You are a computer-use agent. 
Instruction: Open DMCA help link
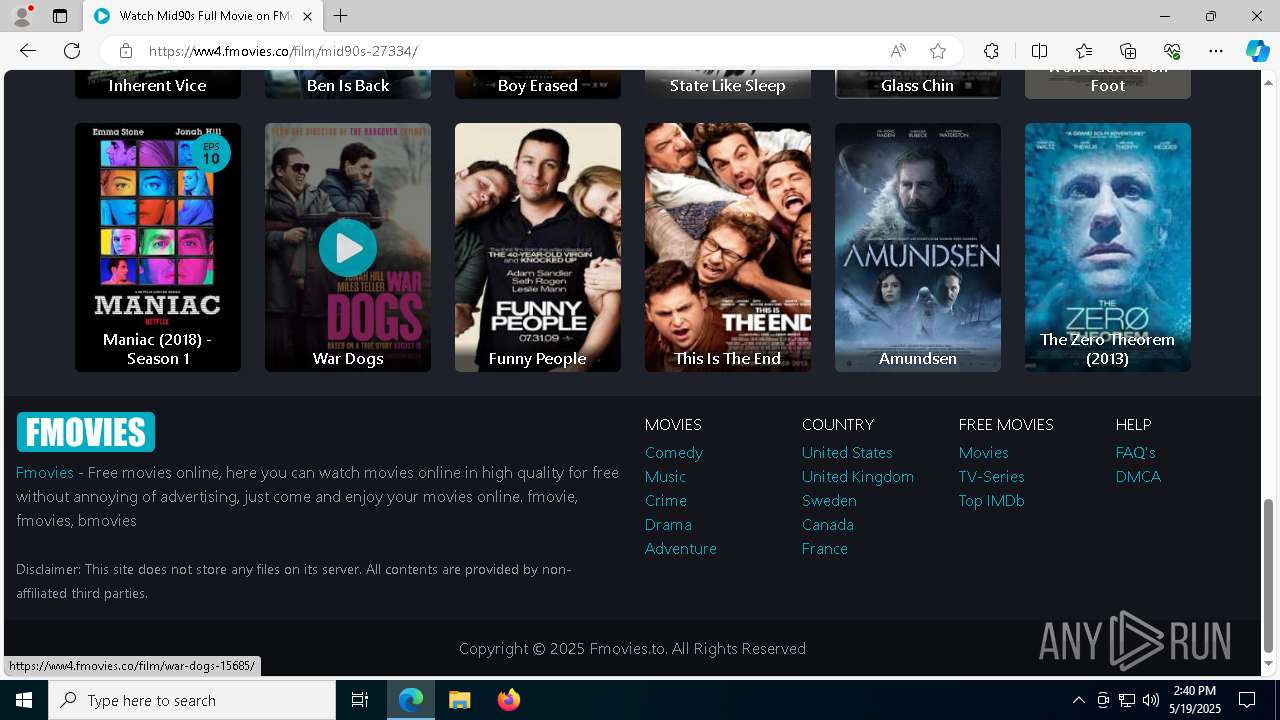click(1138, 476)
